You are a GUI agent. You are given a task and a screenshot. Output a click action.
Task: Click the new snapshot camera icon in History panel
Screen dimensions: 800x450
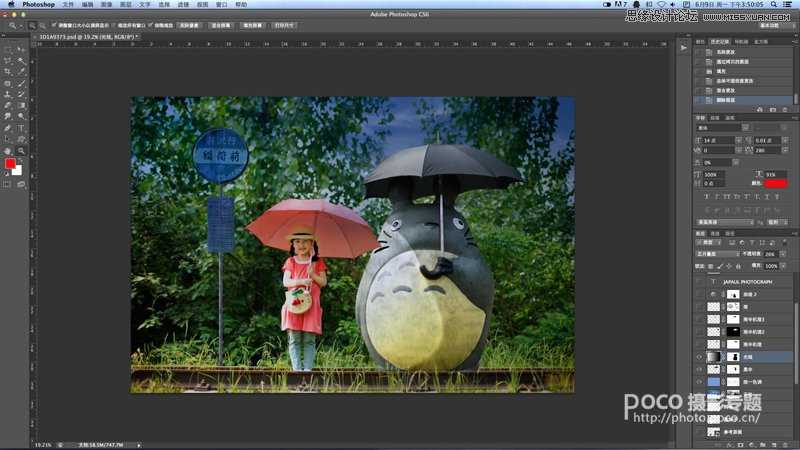point(772,109)
